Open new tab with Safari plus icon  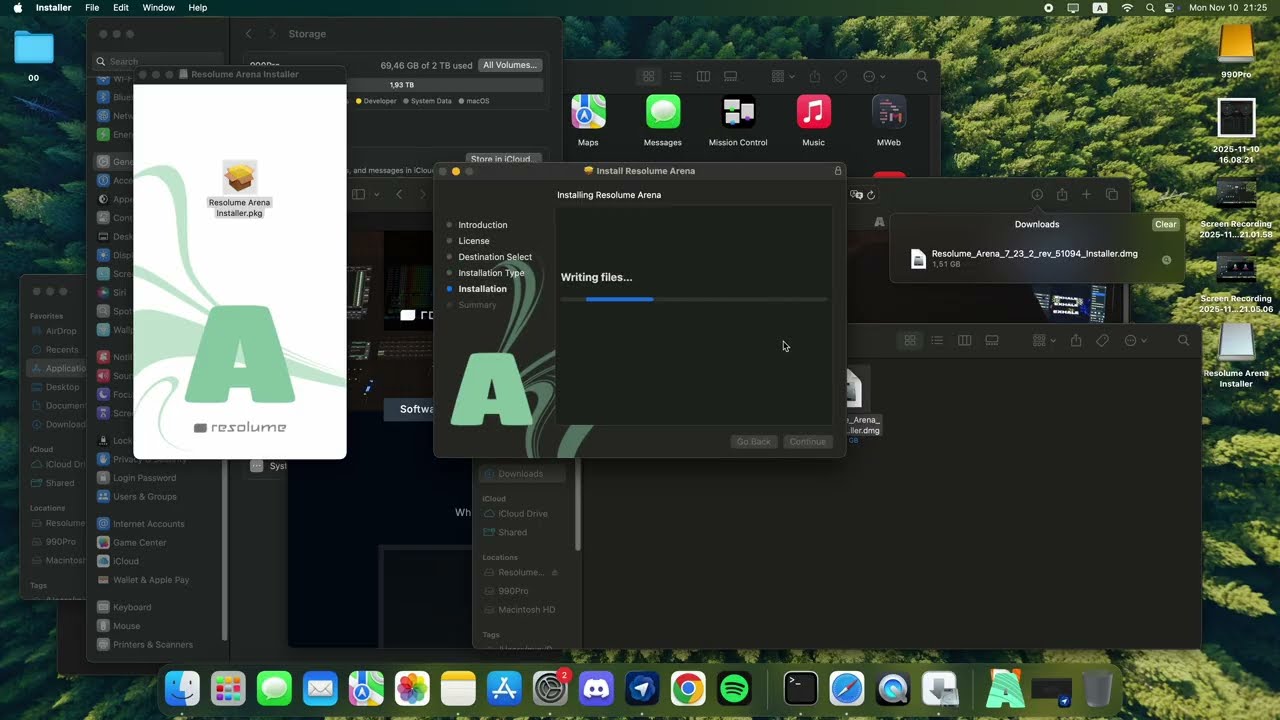[x=1086, y=195]
